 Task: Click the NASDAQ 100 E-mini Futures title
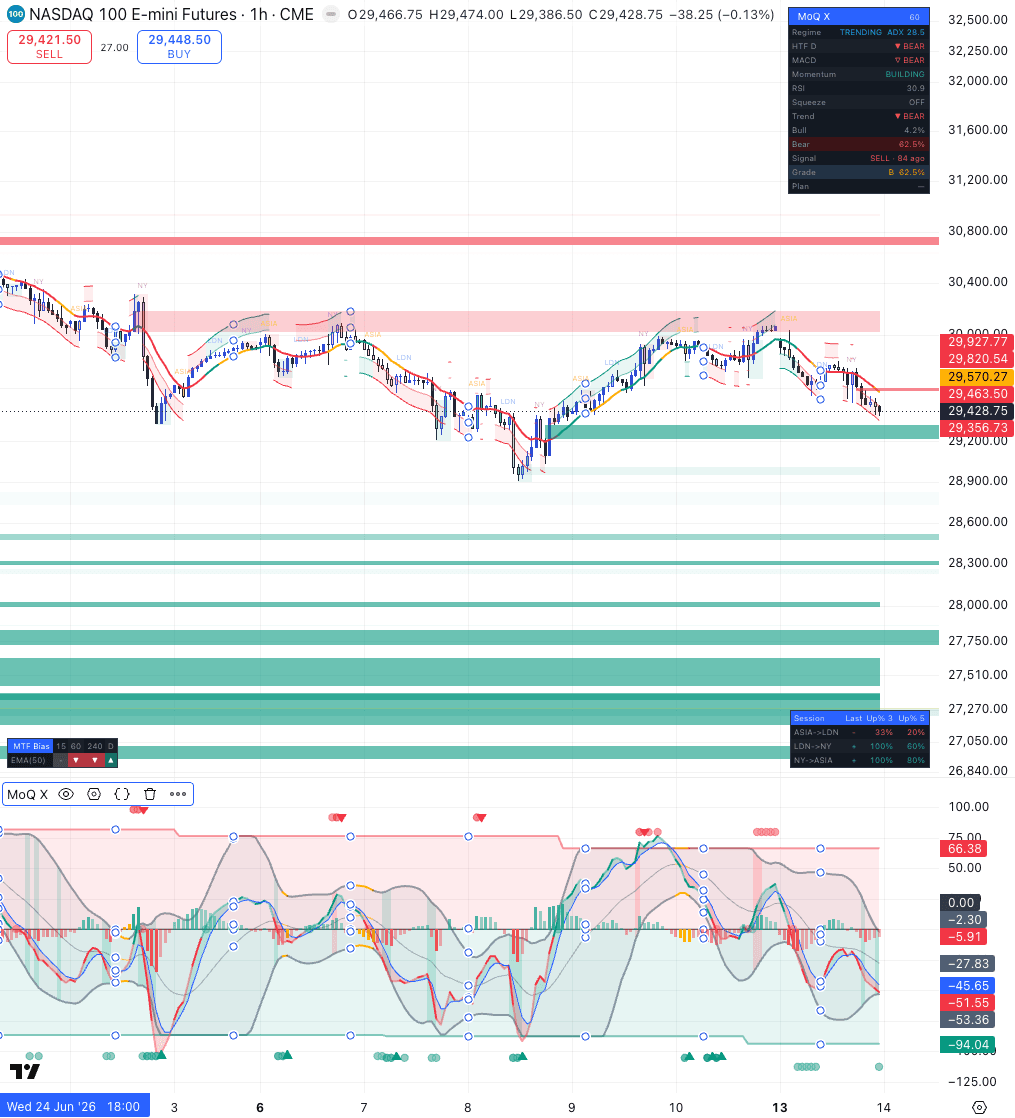point(133,14)
